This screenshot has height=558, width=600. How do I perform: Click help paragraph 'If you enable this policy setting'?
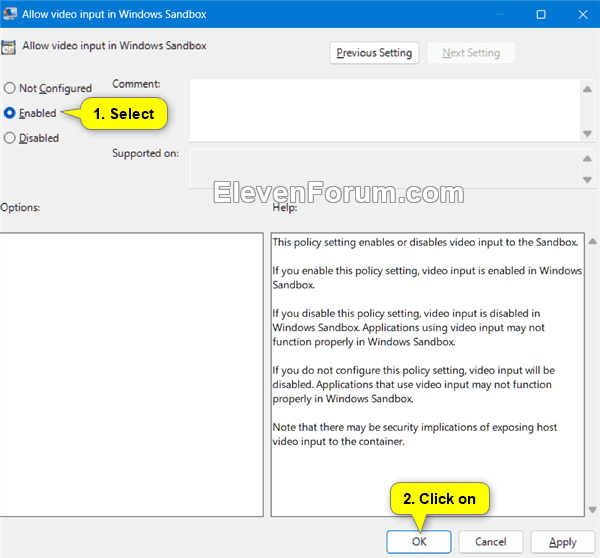tap(427, 277)
